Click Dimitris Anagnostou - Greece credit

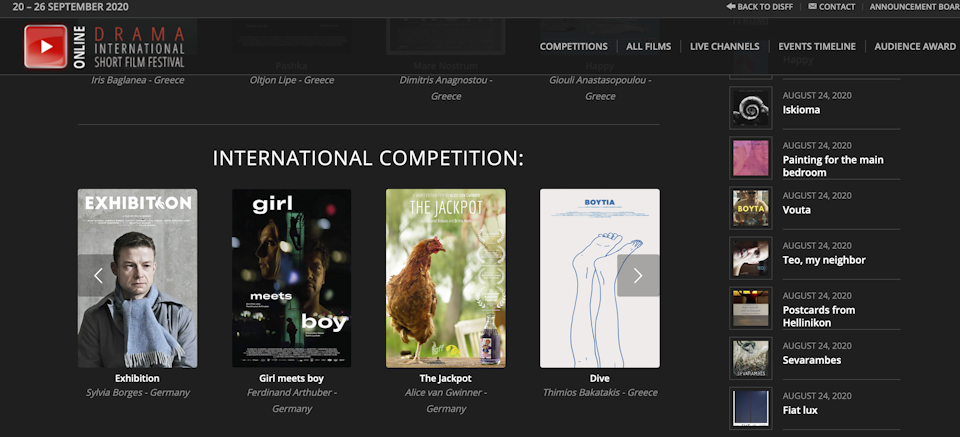click(446, 88)
